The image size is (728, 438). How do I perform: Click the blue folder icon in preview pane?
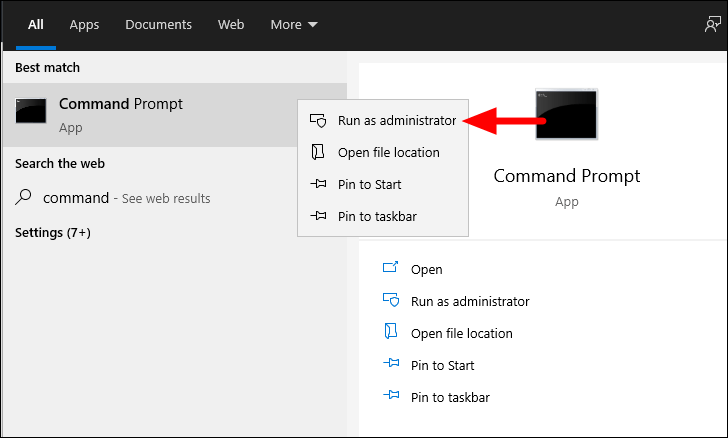pyautogui.click(x=391, y=332)
